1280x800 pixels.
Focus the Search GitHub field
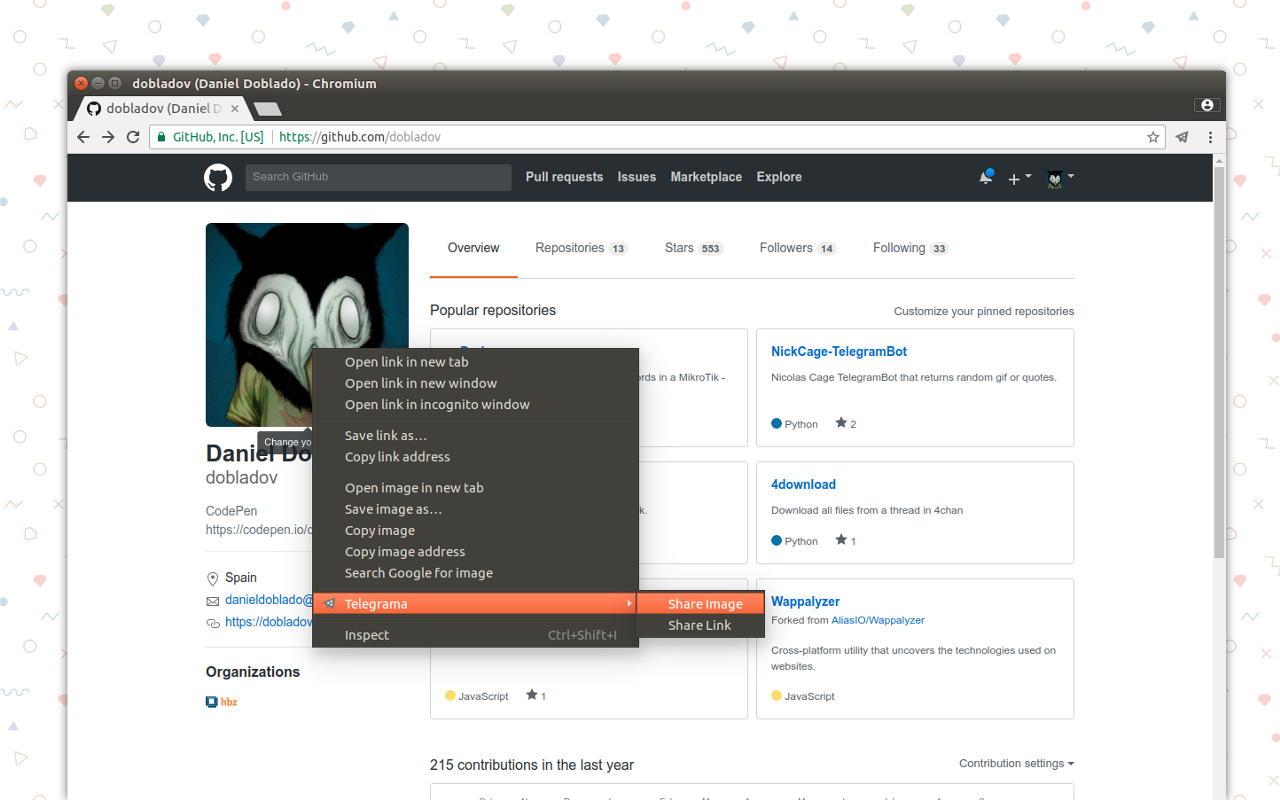pos(378,177)
